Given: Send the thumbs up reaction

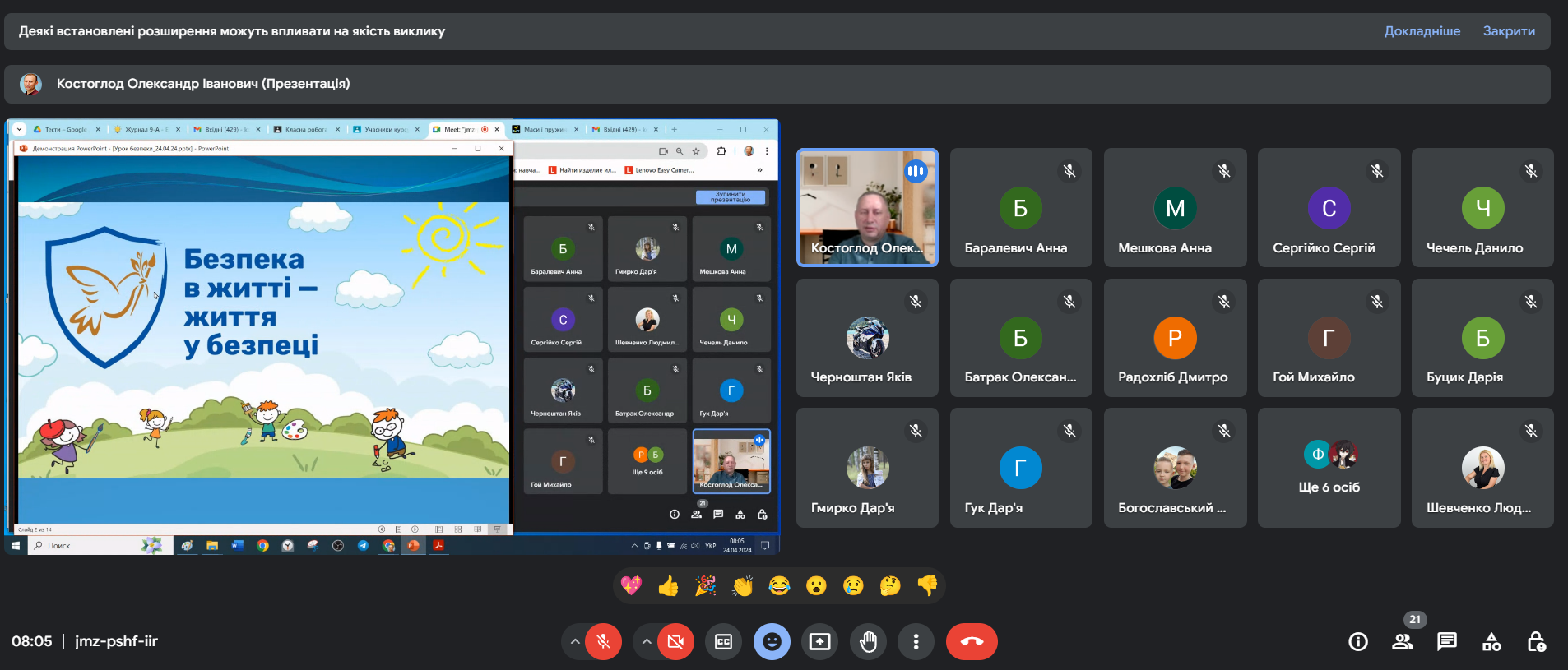Looking at the screenshot, I should tap(668, 586).
